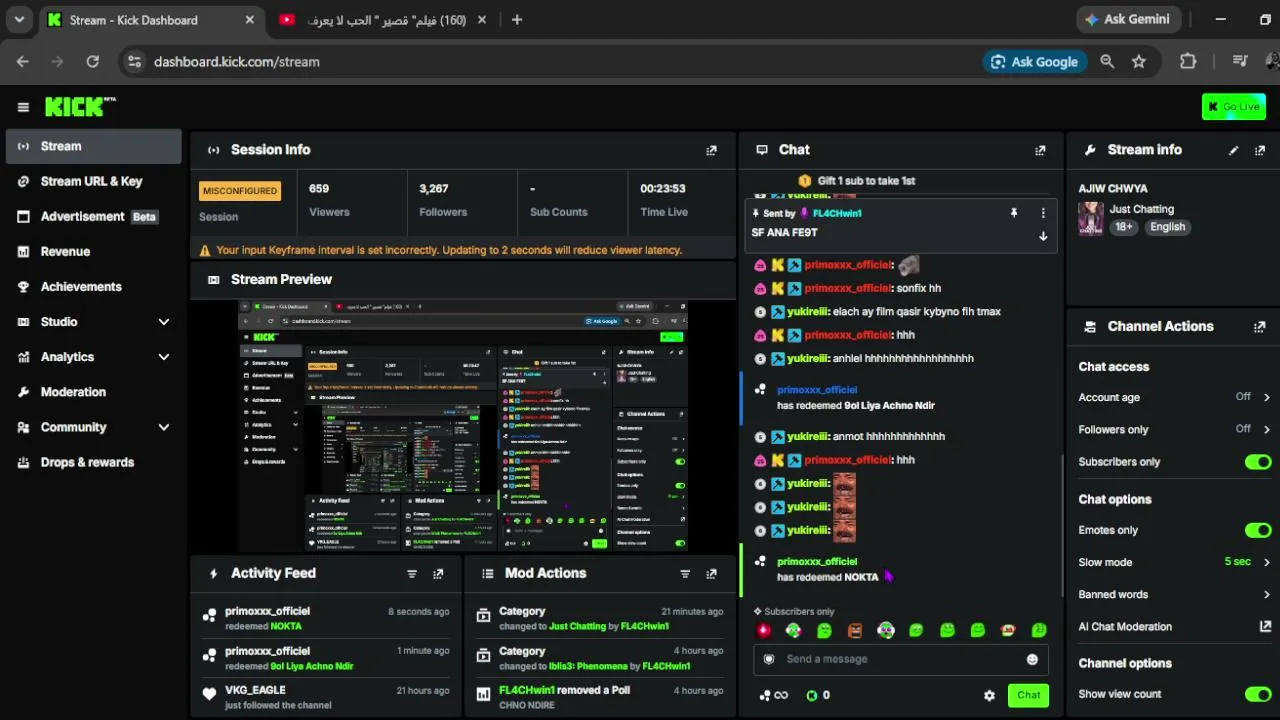Open Achievements page
Image resolution: width=1280 pixels, height=720 pixels.
point(93,287)
